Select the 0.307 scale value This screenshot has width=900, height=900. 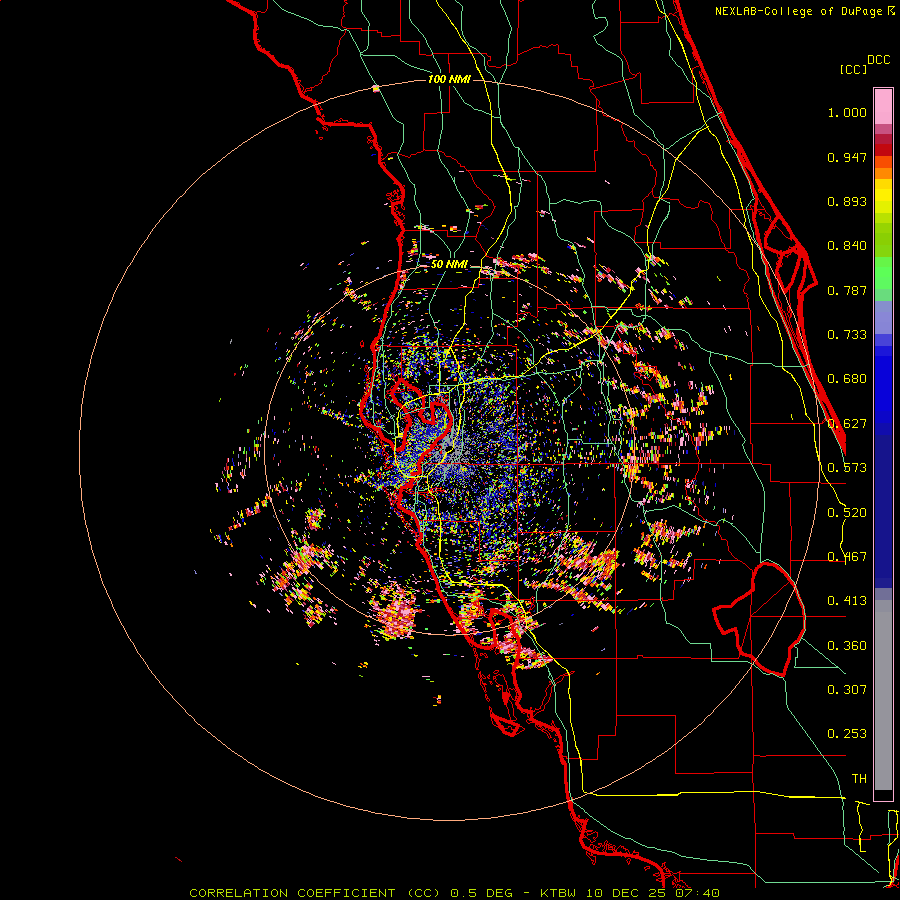point(847,689)
